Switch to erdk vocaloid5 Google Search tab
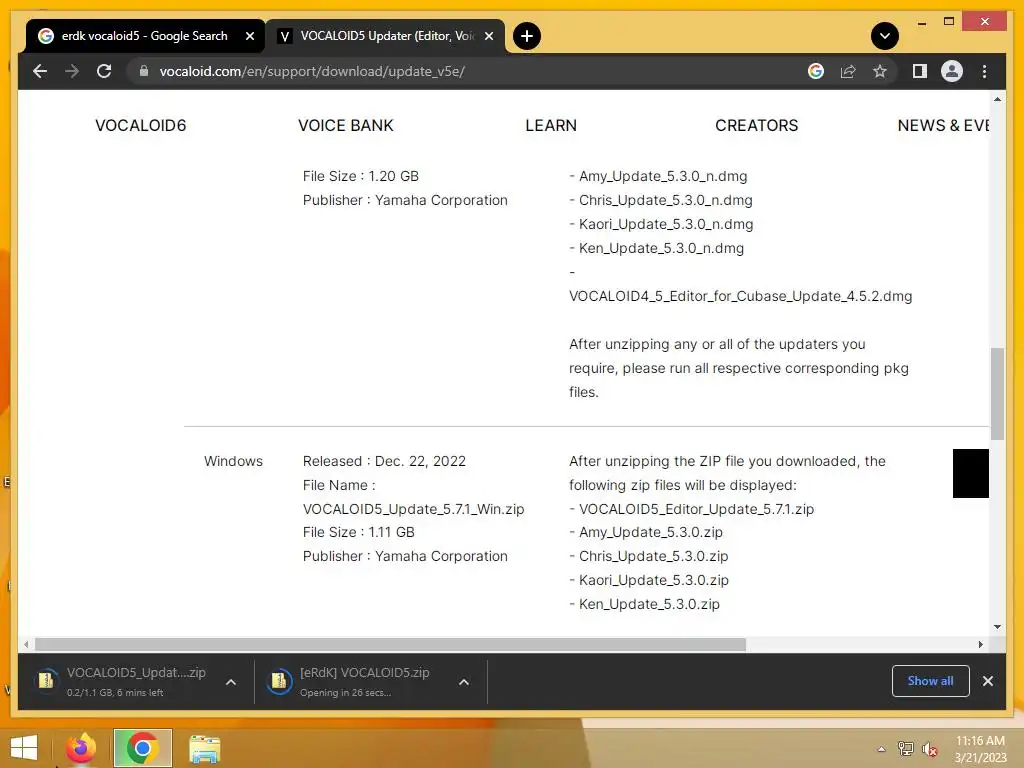 [145, 36]
